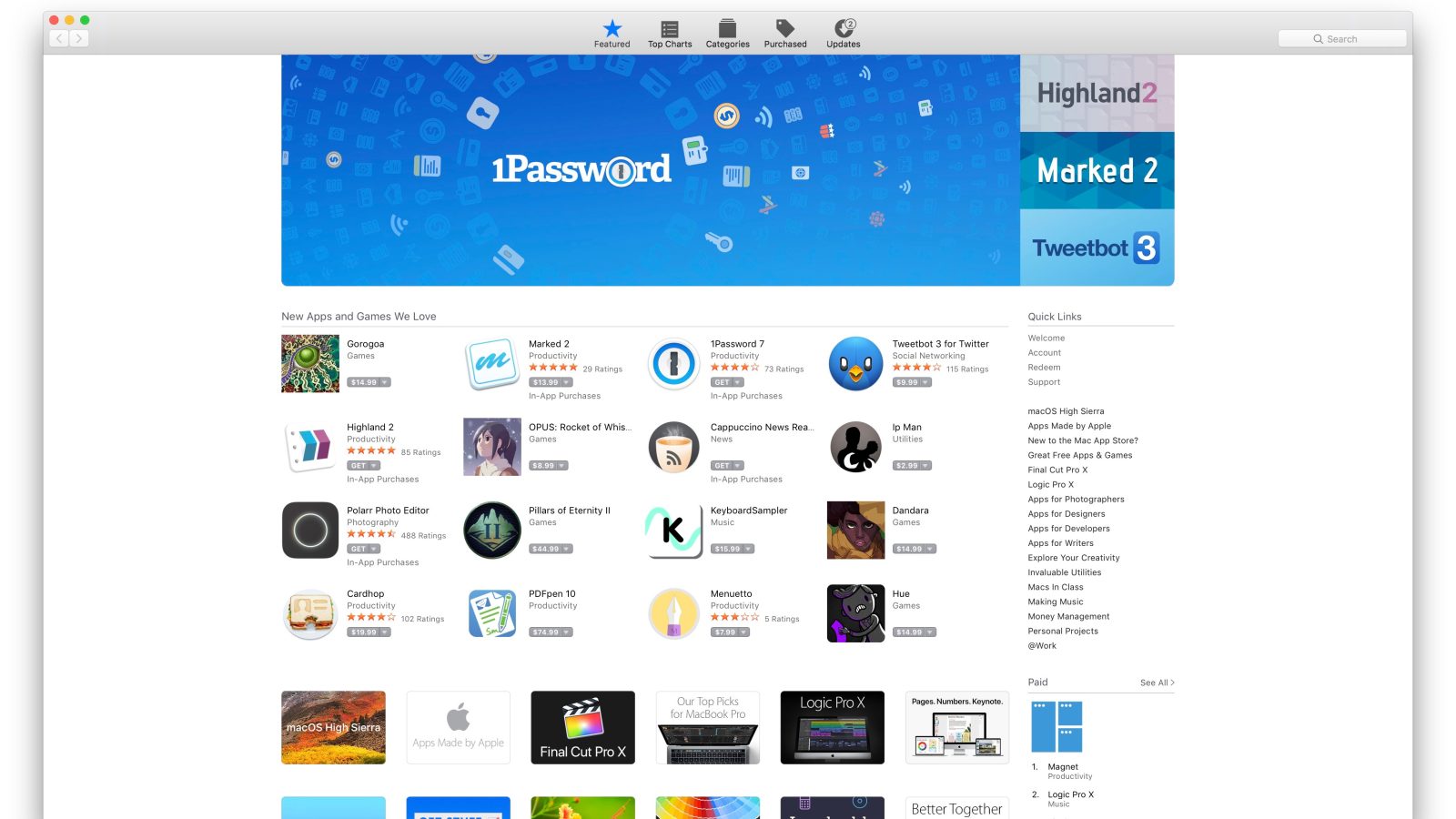
Task: Open the KeyboardSampler app icon
Action: coord(674,531)
